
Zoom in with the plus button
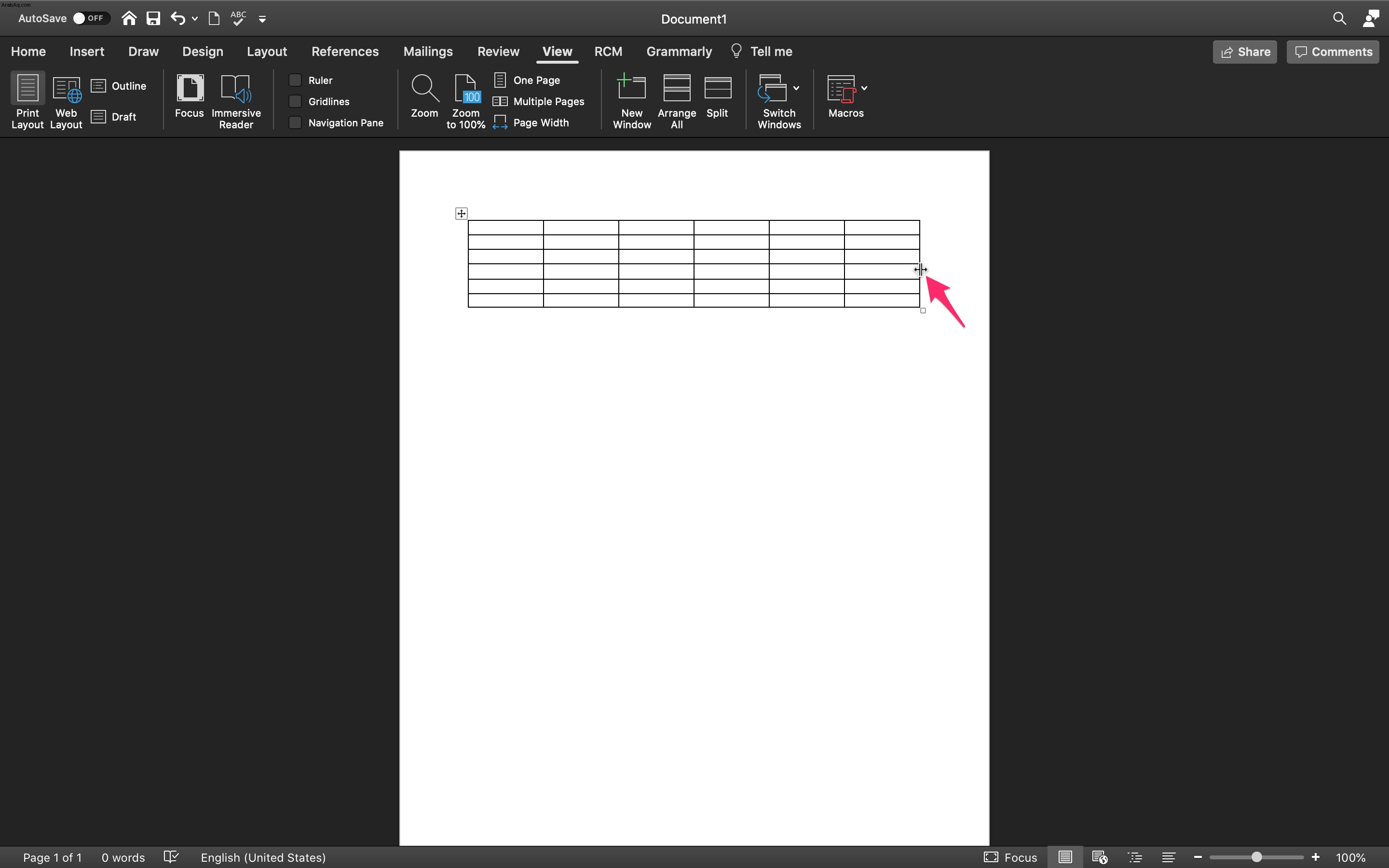(x=1316, y=857)
